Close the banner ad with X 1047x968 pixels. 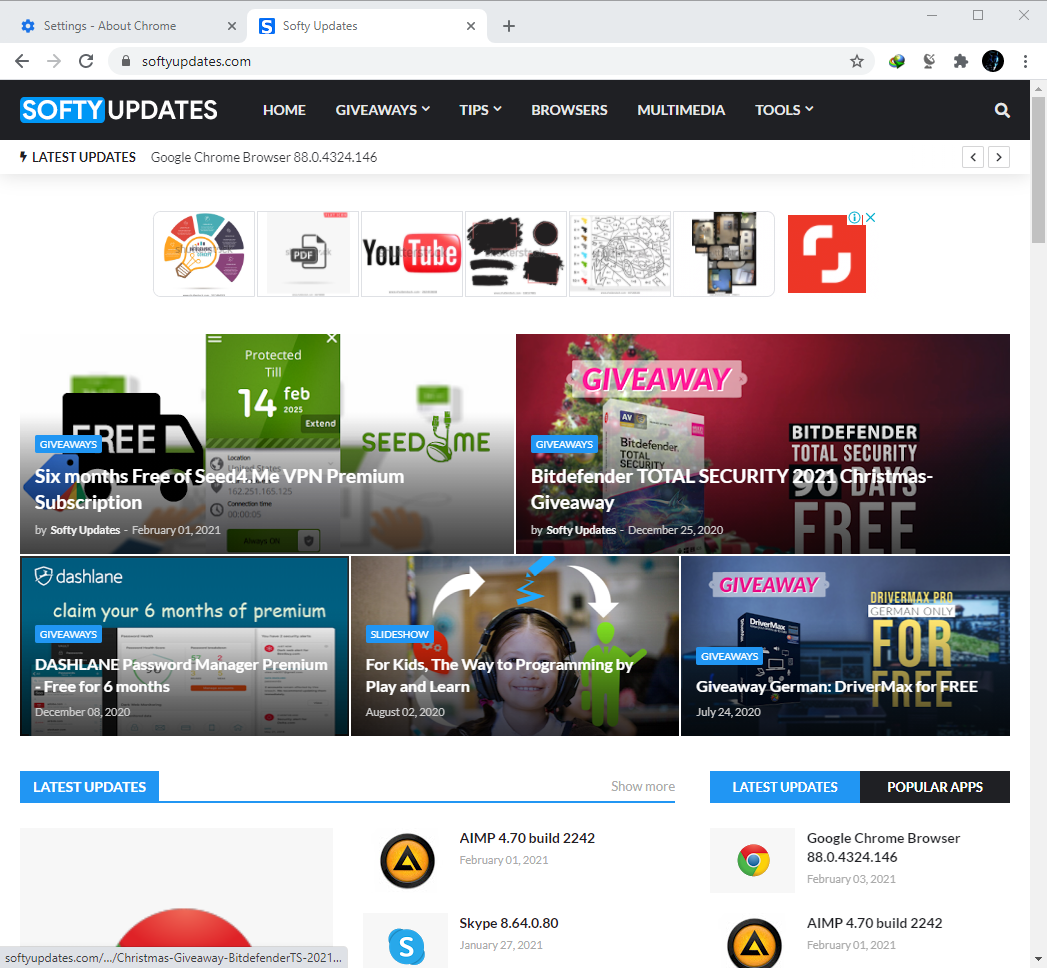[870, 218]
